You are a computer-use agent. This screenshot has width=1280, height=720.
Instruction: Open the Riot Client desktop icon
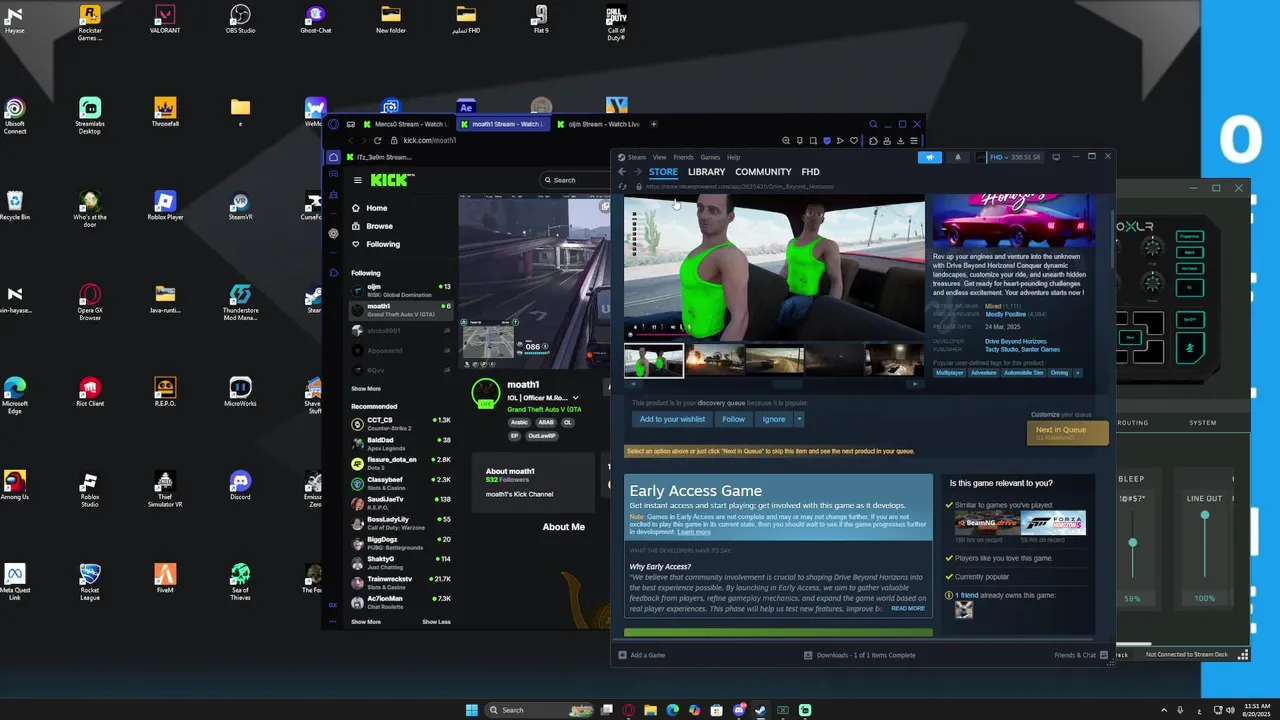90,393
